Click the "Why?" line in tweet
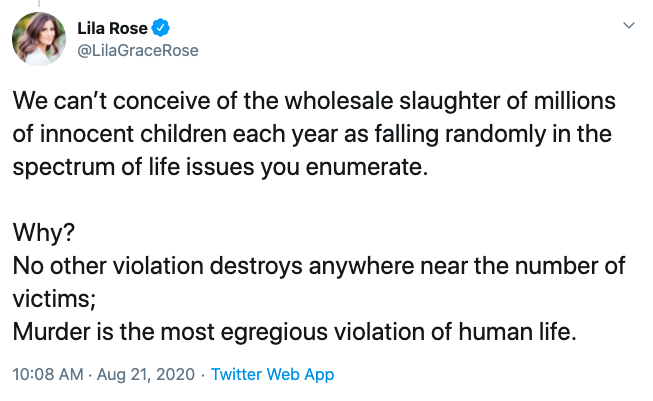 tap(39, 233)
